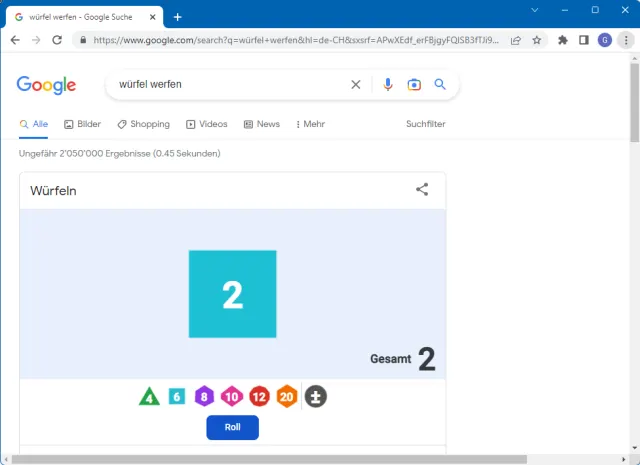640x465 pixels.
Task: Open the tab search chevron
Action: (x=535, y=10)
